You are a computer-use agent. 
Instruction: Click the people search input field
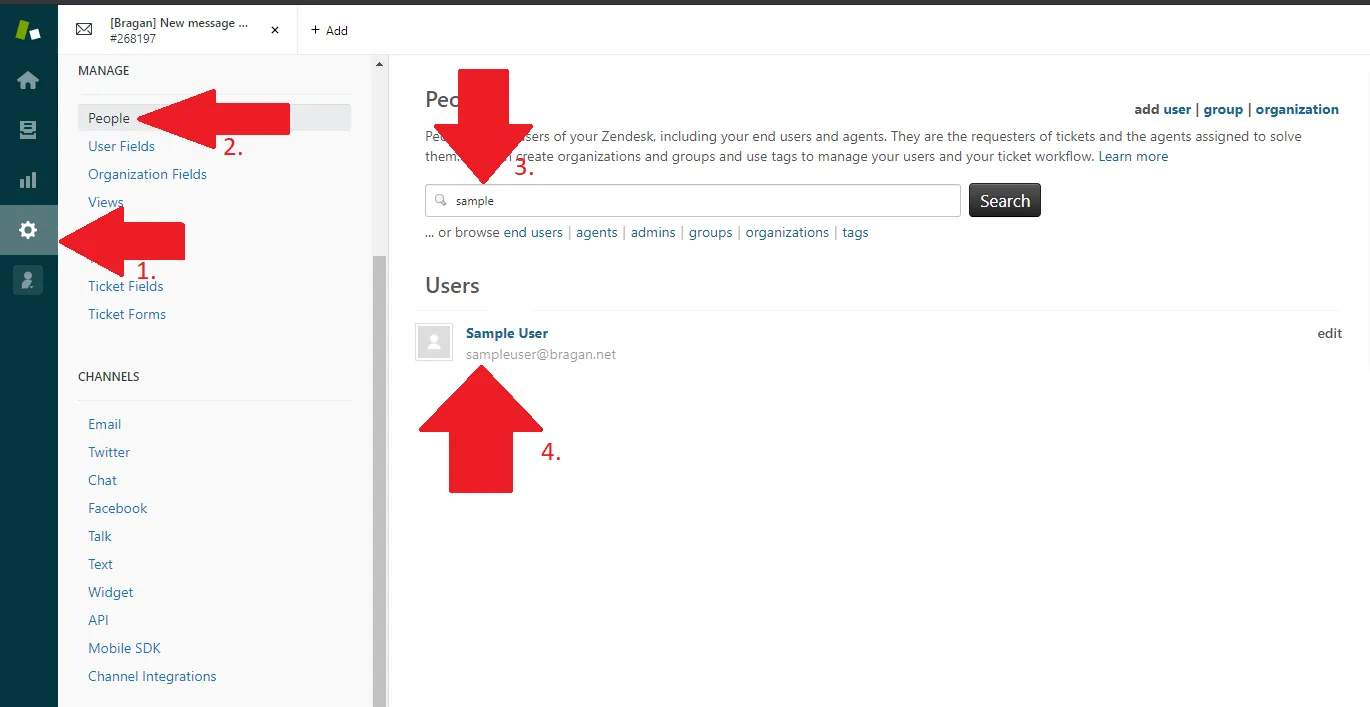point(693,200)
